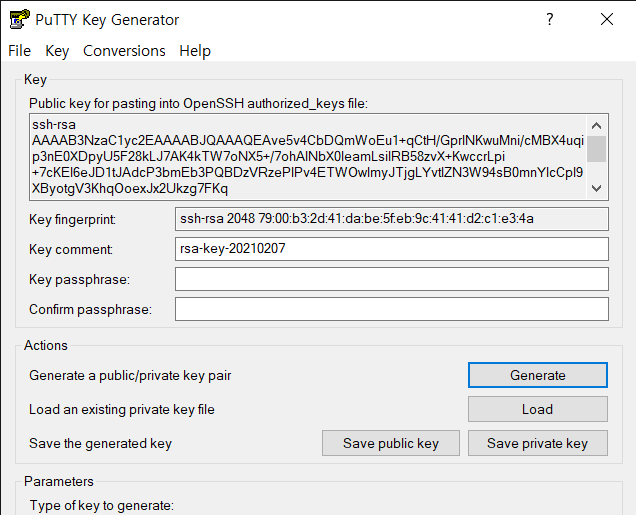
Task: Click 'Type of key to generate:' label
Action: pos(101,506)
